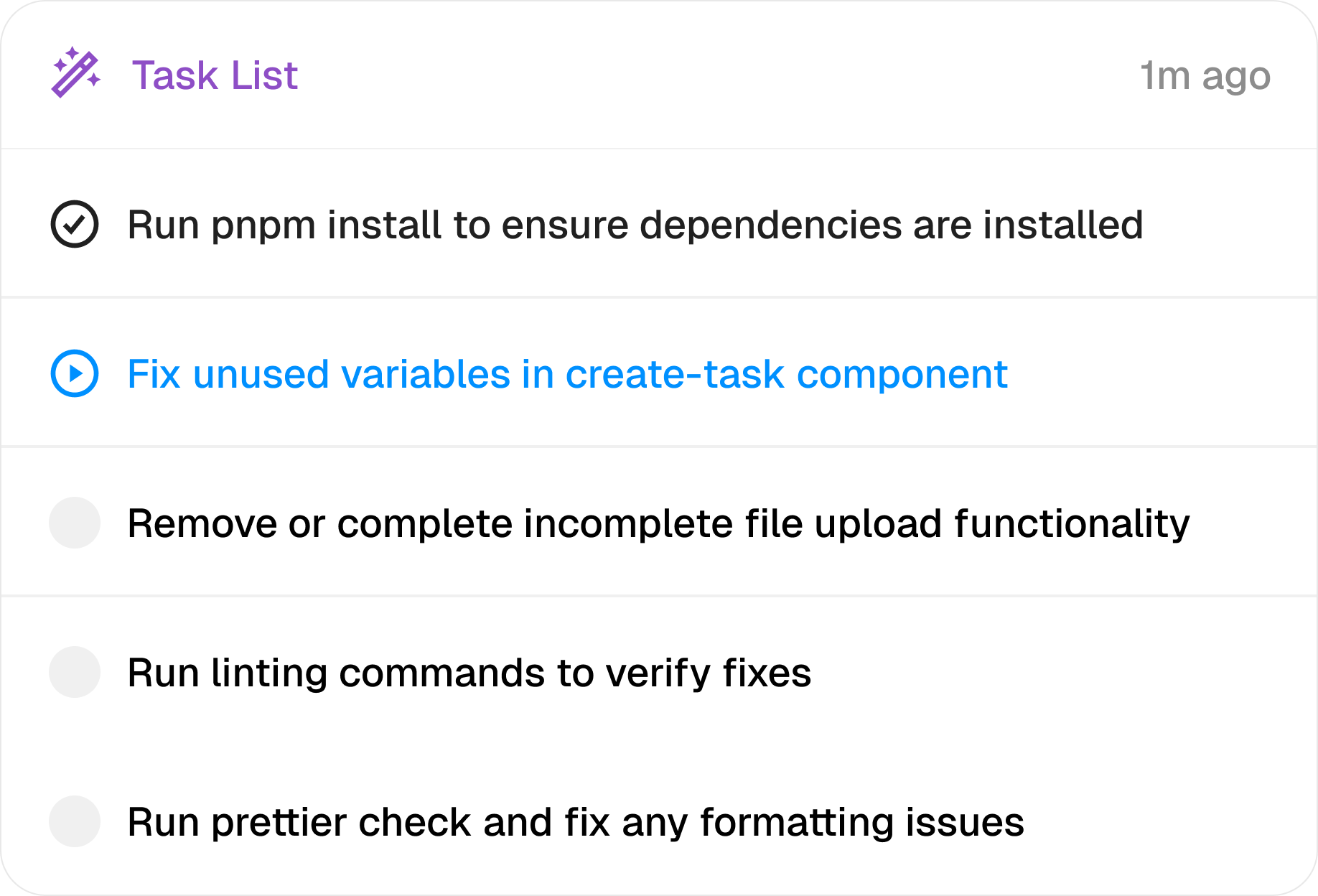The image size is (1318, 896).
Task: Select "Remove or complete incomplete file upload" task
Action: [x=658, y=523]
